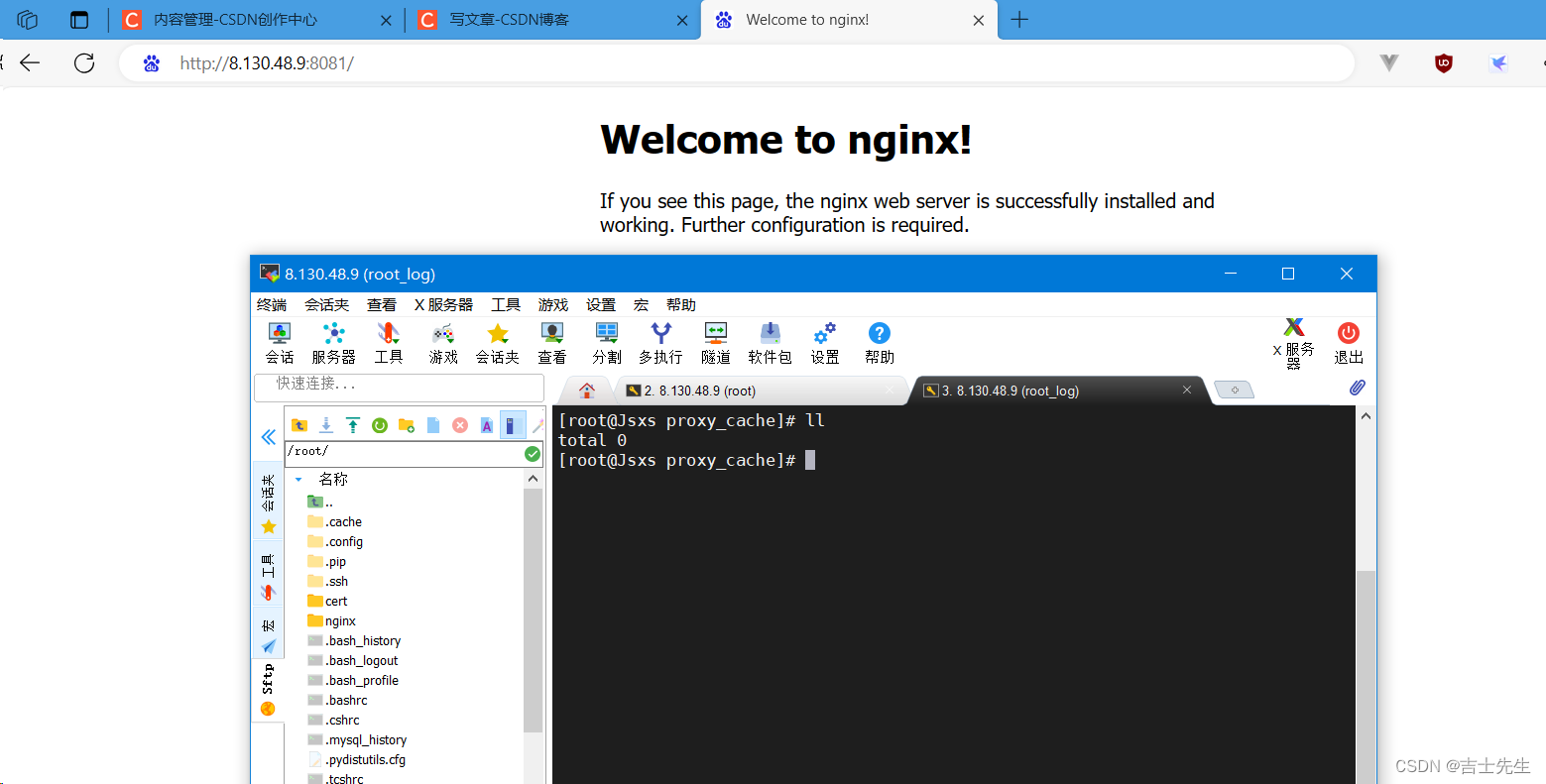Screen dimensions: 1546x784
Task: Click the red 退出 (Exit) power icon
Action: click(x=1349, y=343)
